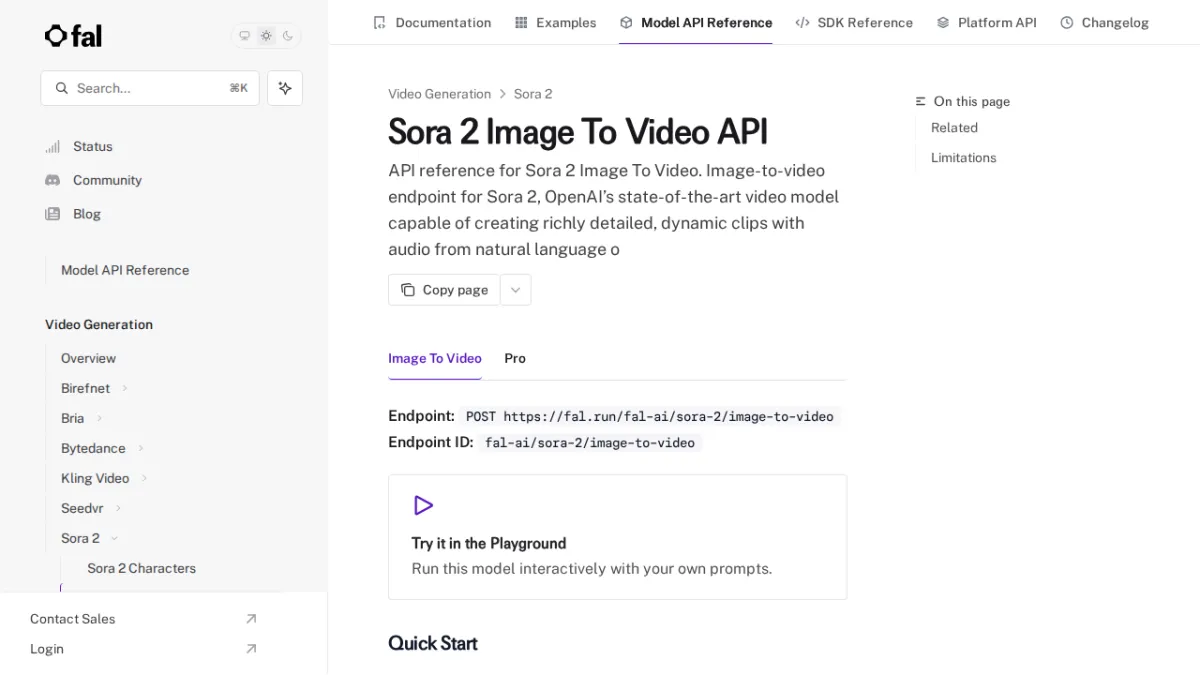Switch to dark theme mode

(288, 36)
